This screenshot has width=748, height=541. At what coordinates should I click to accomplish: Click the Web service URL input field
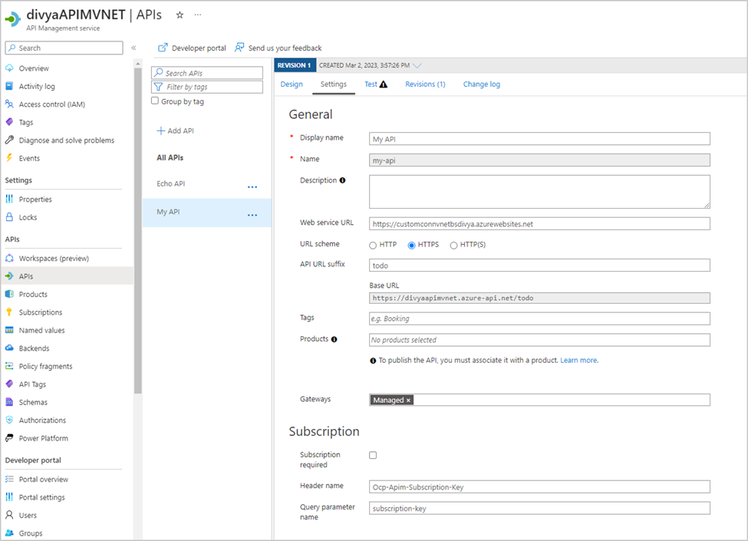pyautogui.click(x=540, y=224)
